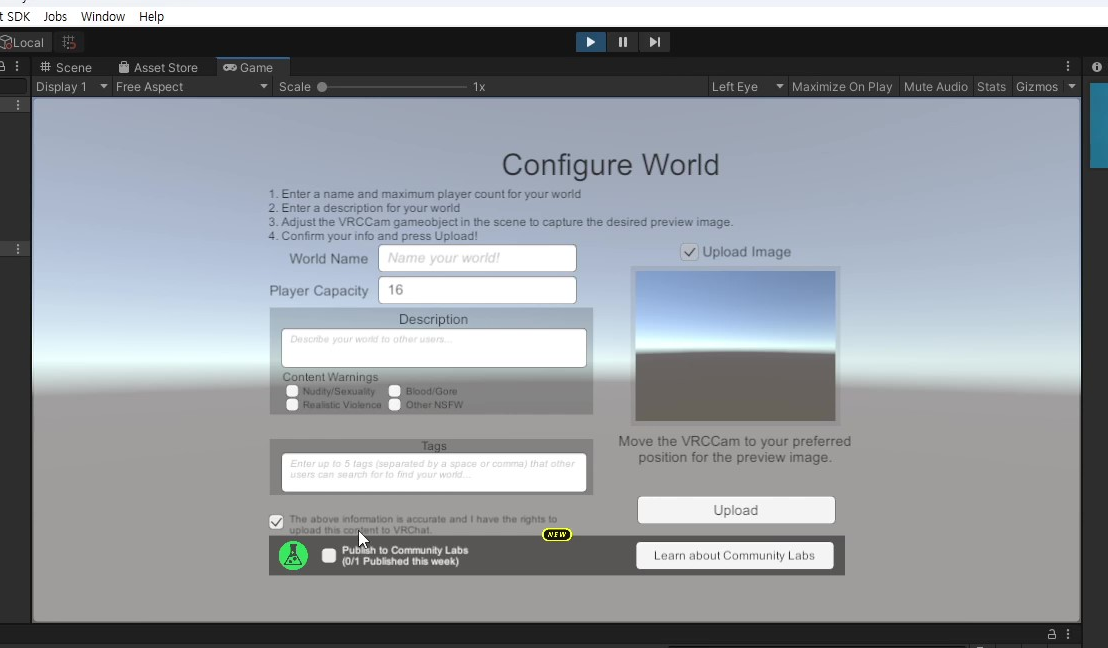Click the Player Capacity field showing 16
This screenshot has width=1108, height=648.
click(477, 290)
